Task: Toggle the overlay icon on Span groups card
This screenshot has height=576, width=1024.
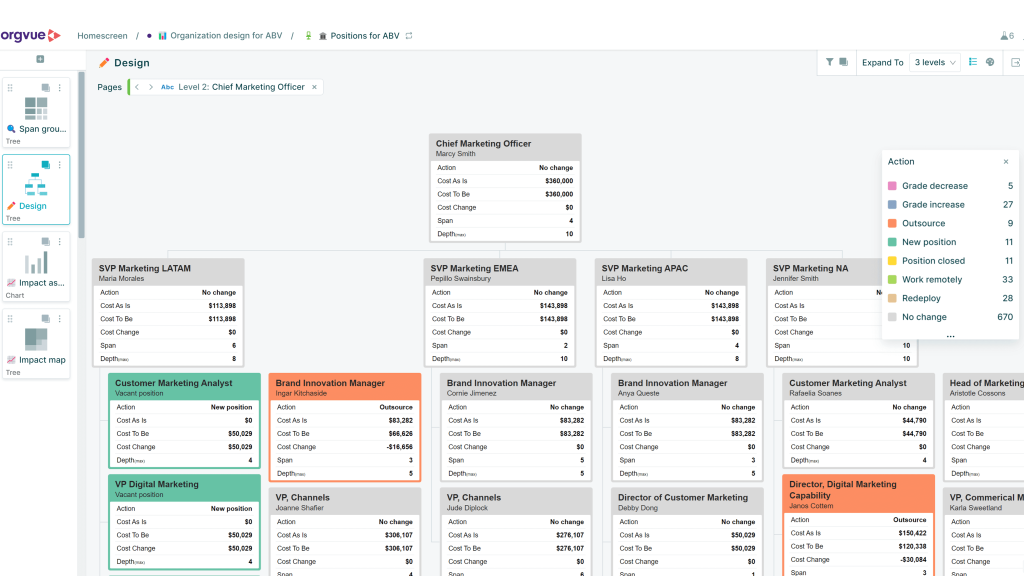Action: (45, 88)
